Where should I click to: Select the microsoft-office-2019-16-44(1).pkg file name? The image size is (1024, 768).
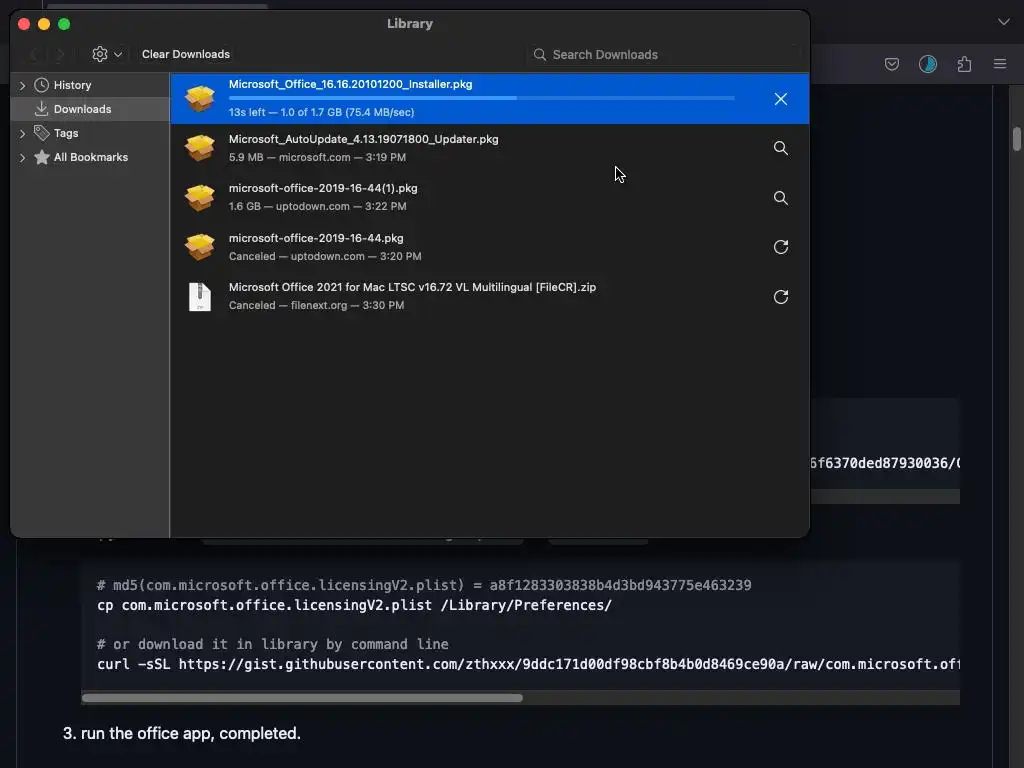tap(323, 188)
